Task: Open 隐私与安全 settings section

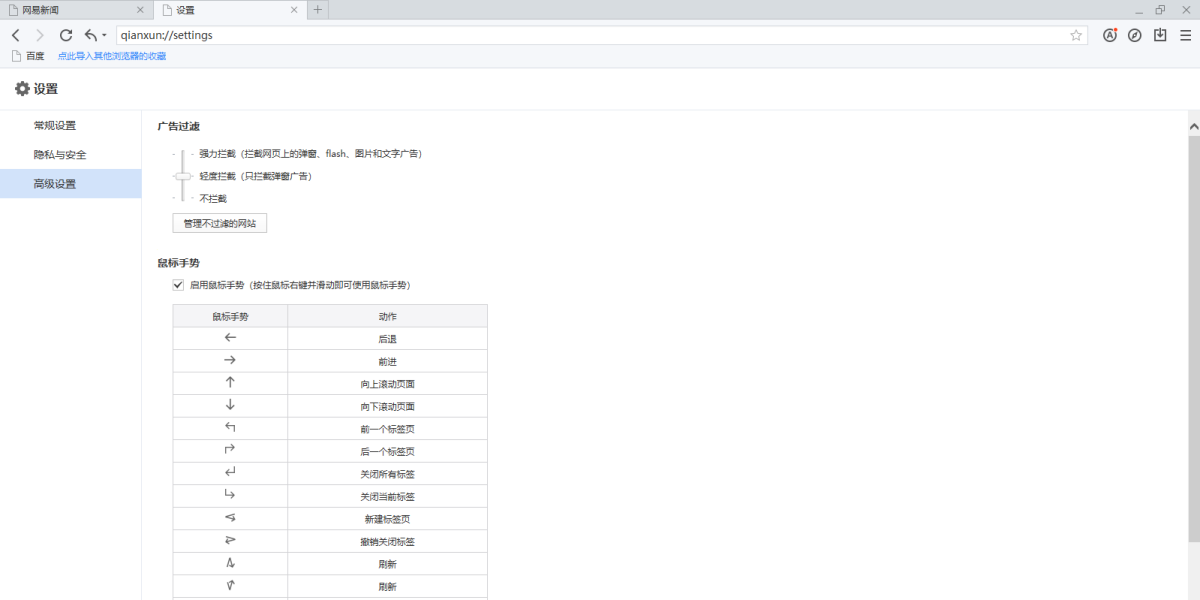Action: coord(60,155)
